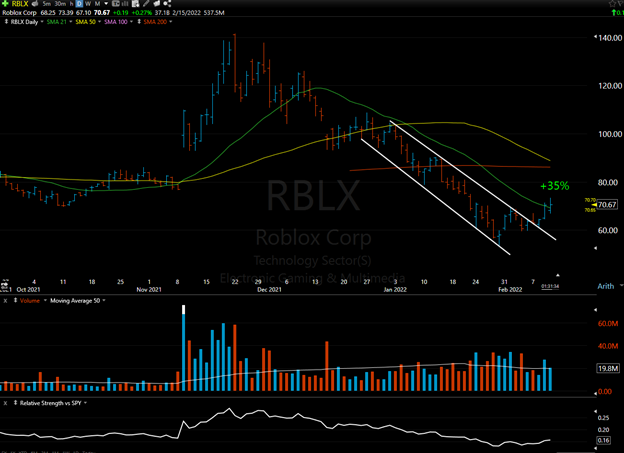Click the move handle before SMA 200
Viewport: 624px width, 453px height.
click(139, 22)
